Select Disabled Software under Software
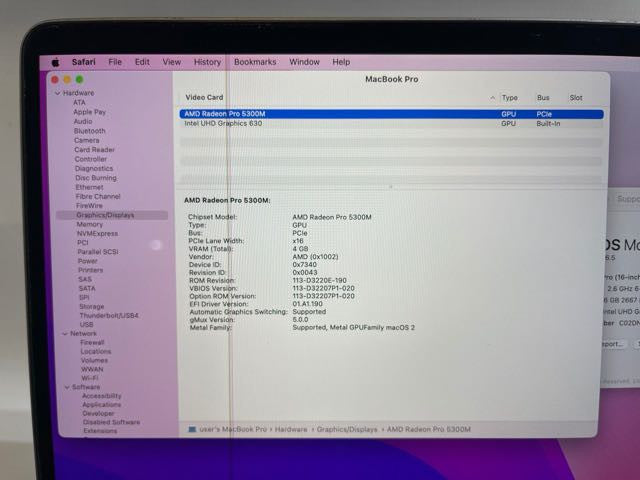This screenshot has height=480, width=640. pos(111,422)
